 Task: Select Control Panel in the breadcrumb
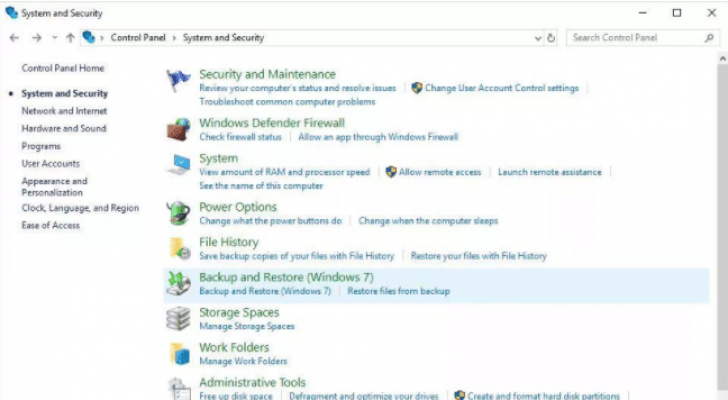pos(138,38)
